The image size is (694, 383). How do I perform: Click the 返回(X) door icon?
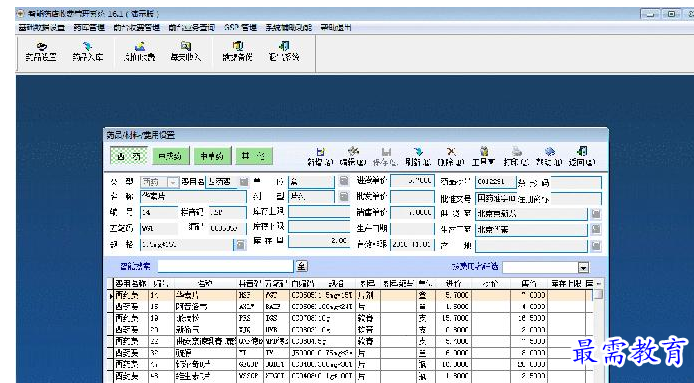[x=582, y=157]
